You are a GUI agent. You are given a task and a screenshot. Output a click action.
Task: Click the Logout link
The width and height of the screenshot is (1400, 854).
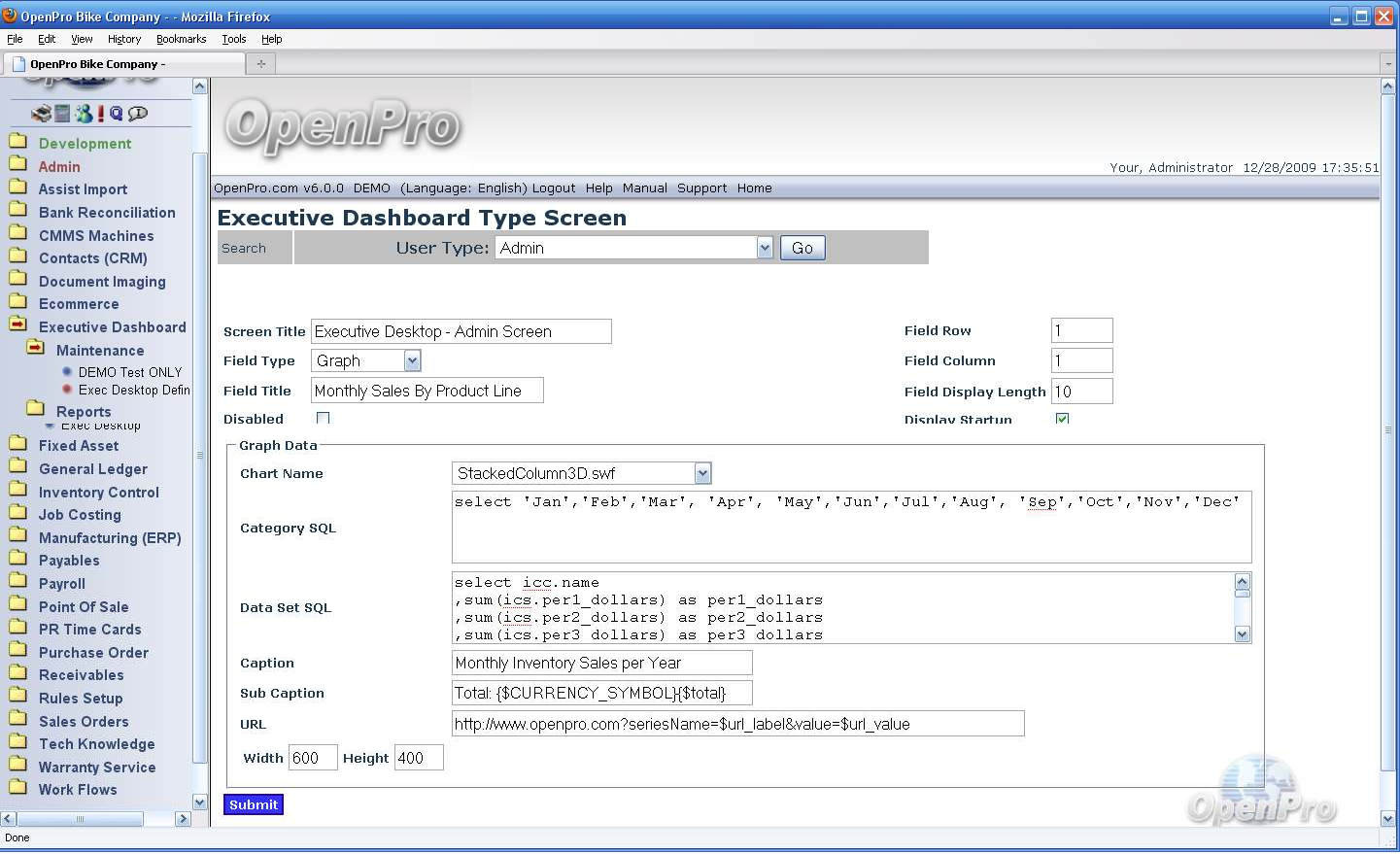point(553,188)
